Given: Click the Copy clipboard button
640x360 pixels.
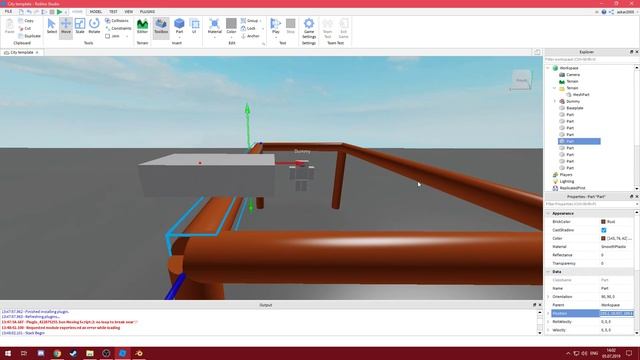Looking at the screenshot, I should coord(26,20).
